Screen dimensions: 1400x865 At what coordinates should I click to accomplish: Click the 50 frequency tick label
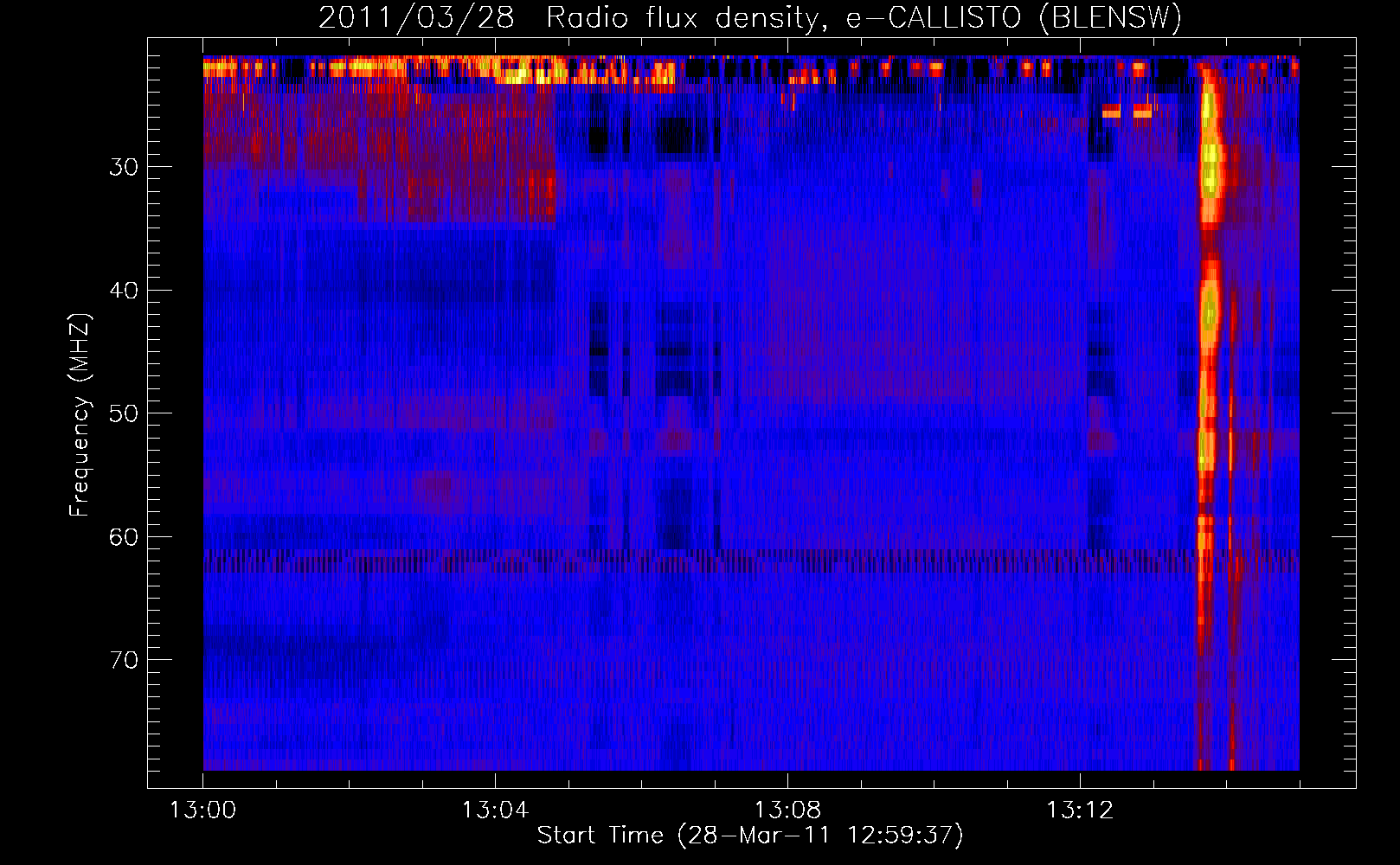tap(124, 413)
